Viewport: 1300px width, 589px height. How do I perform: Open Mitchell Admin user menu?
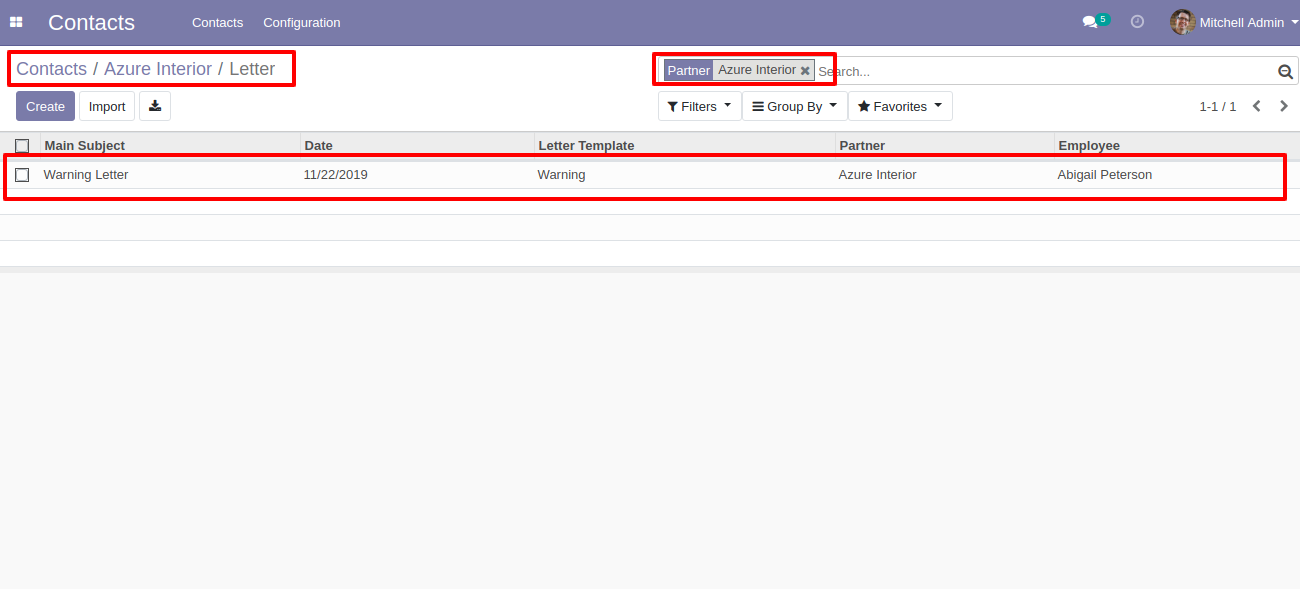coord(1235,22)
